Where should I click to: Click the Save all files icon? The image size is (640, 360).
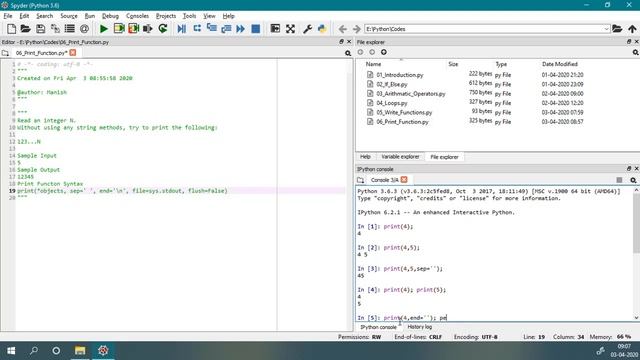55,29
